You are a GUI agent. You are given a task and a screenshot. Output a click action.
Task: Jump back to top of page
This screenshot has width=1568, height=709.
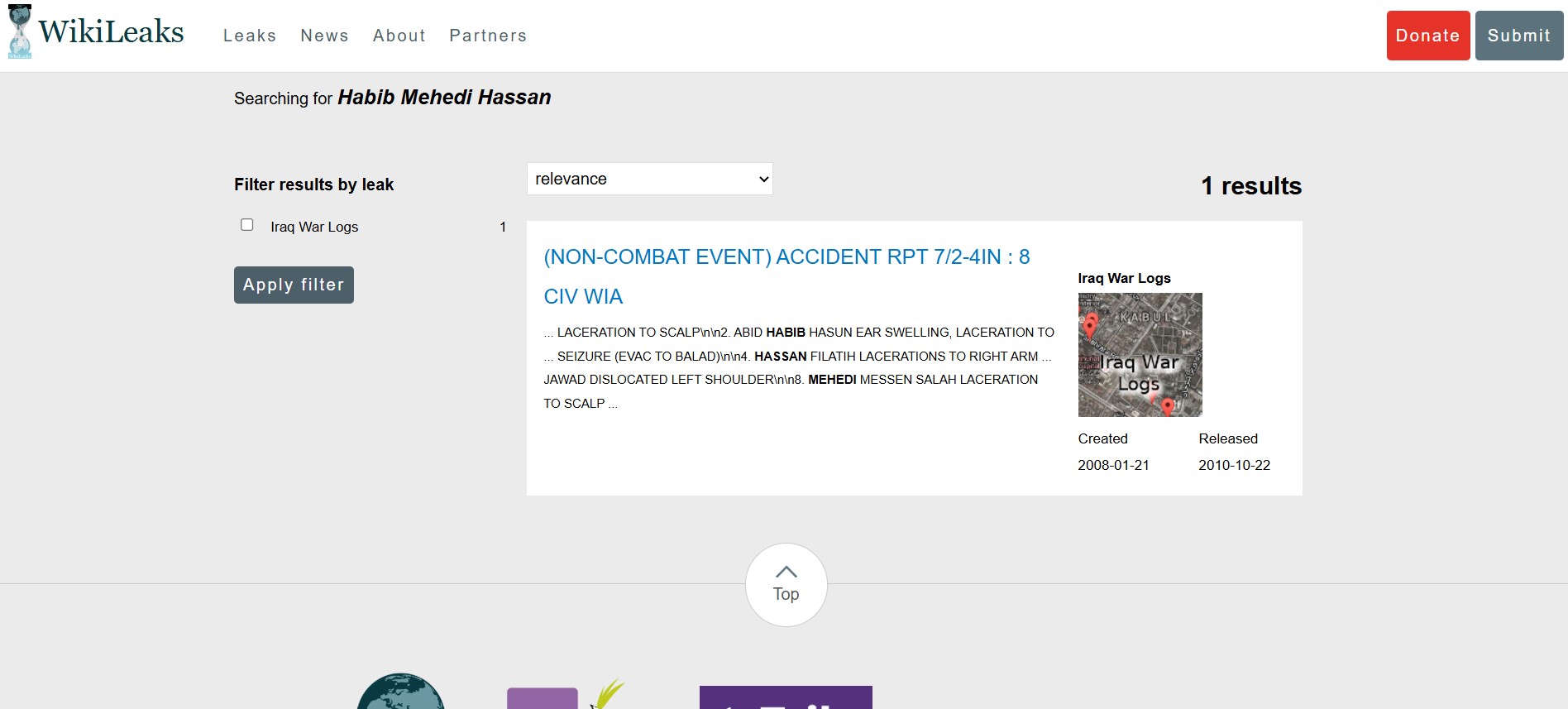point(786,585)
